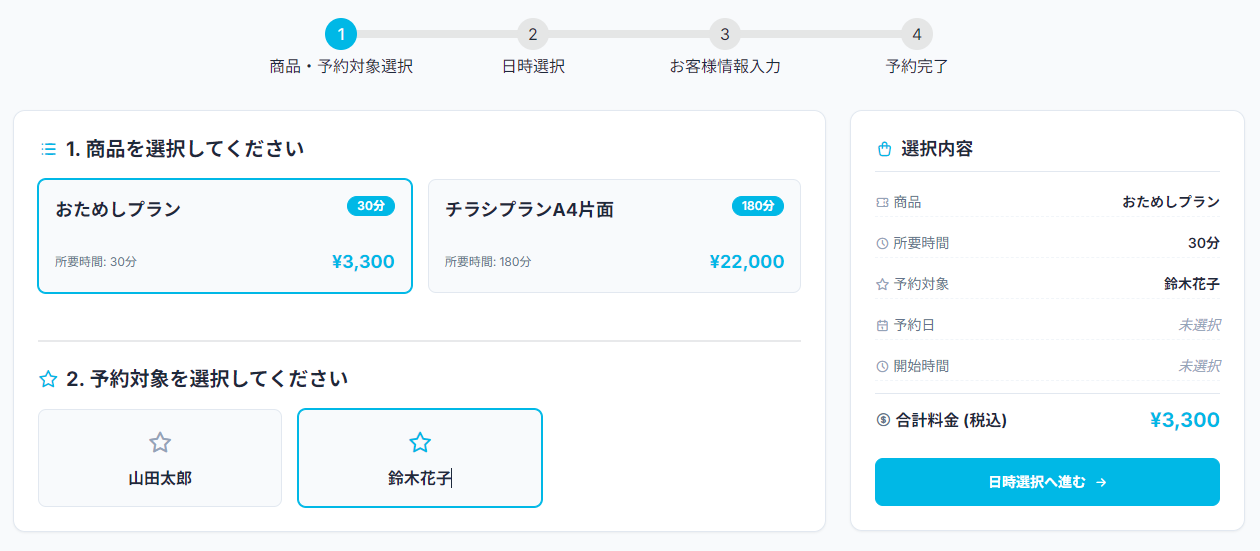
Task: Go to step 2 日時選択
Action: click(x=533, y=35)
